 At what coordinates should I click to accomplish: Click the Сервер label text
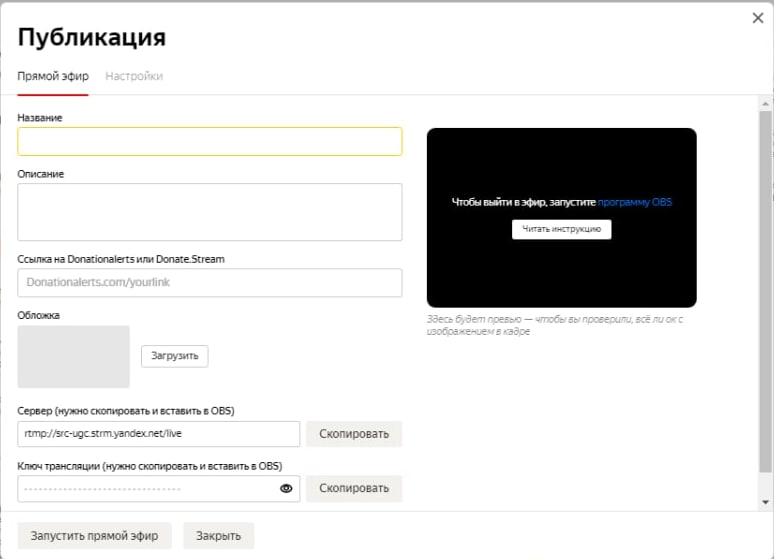(x=126, y=411)
